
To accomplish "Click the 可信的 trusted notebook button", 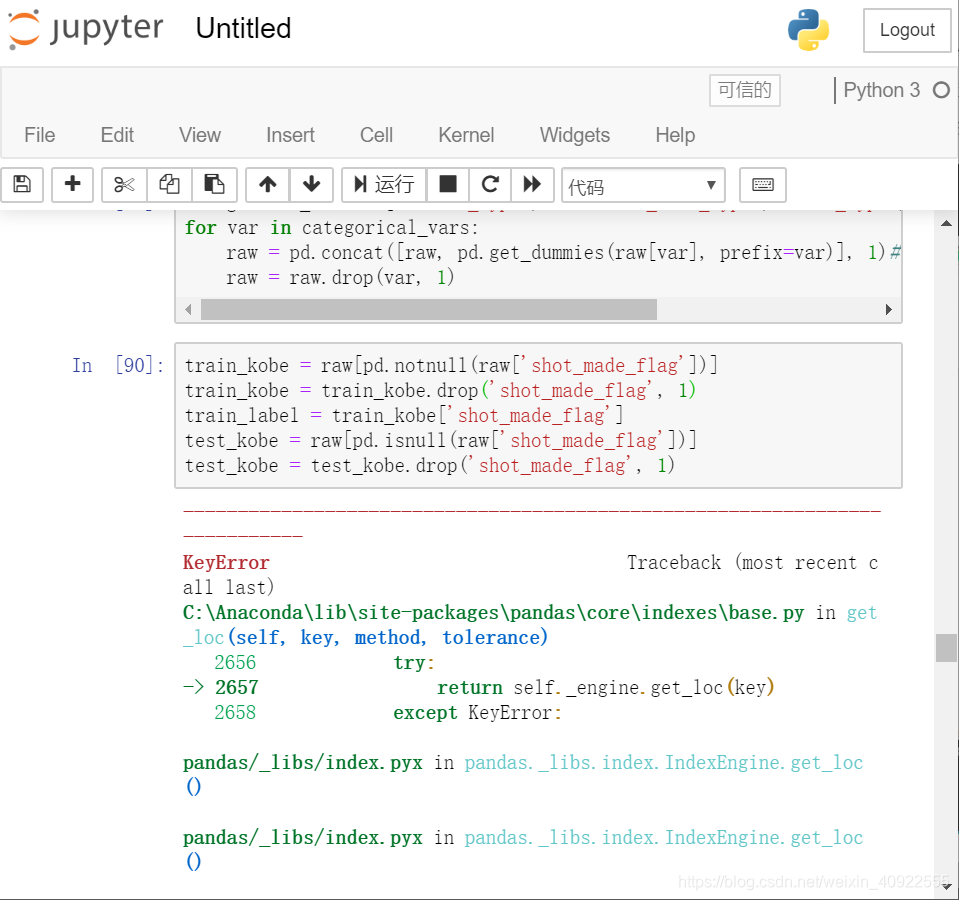I will pyautogui.click(x=744, y=90).
